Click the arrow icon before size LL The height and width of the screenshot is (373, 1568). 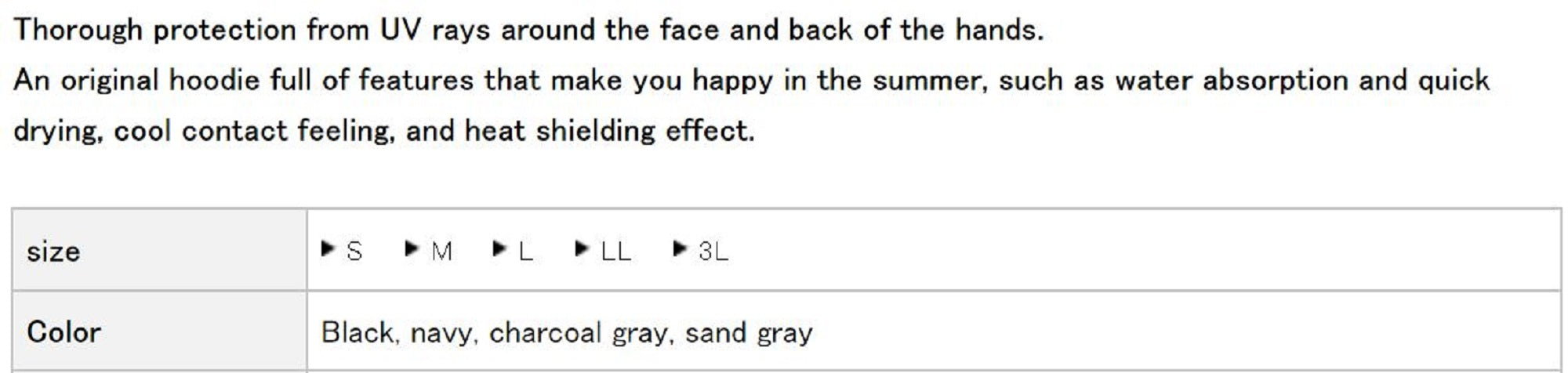click(x=582, y=249)
